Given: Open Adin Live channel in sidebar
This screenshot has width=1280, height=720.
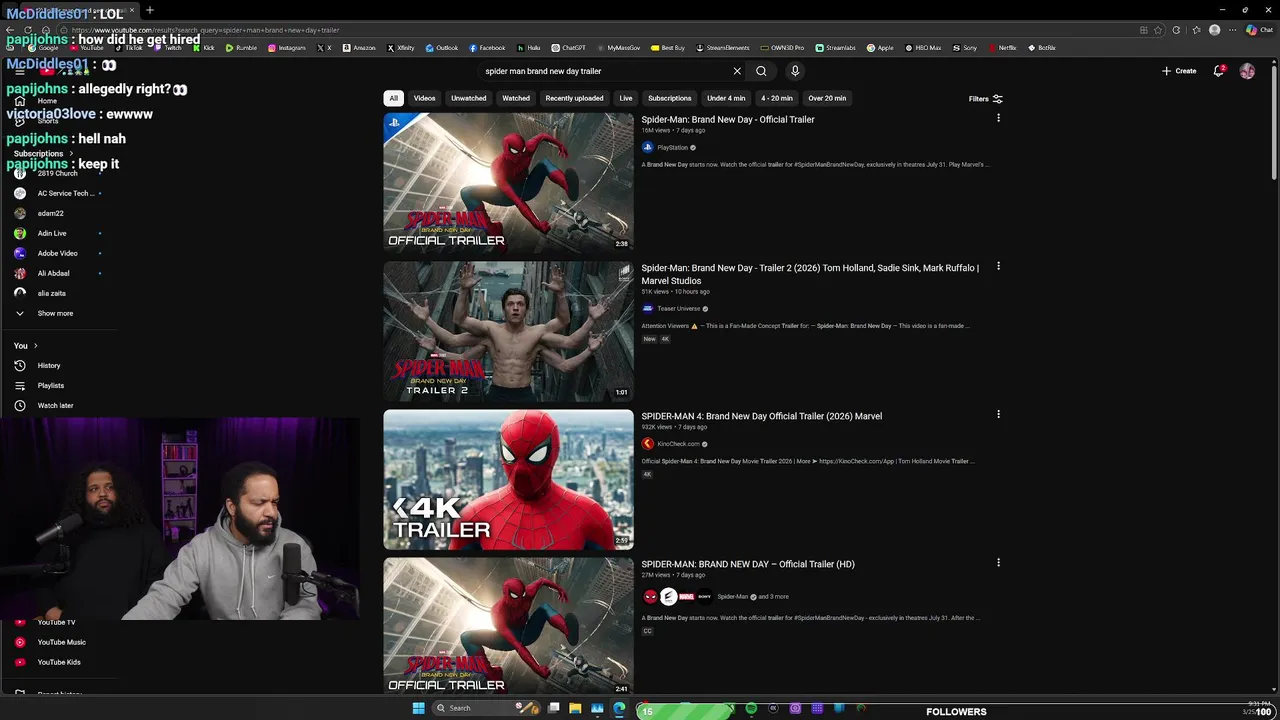Looking at the screenshot, I should click(52, 234).
